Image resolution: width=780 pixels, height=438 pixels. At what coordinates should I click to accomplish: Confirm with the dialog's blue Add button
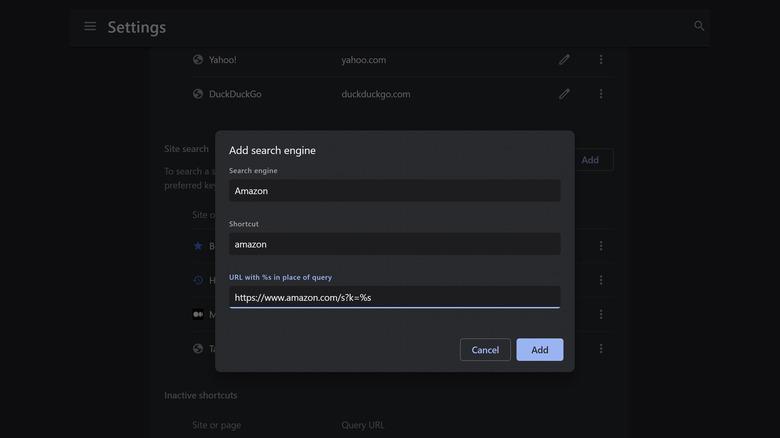pos(540,350)
